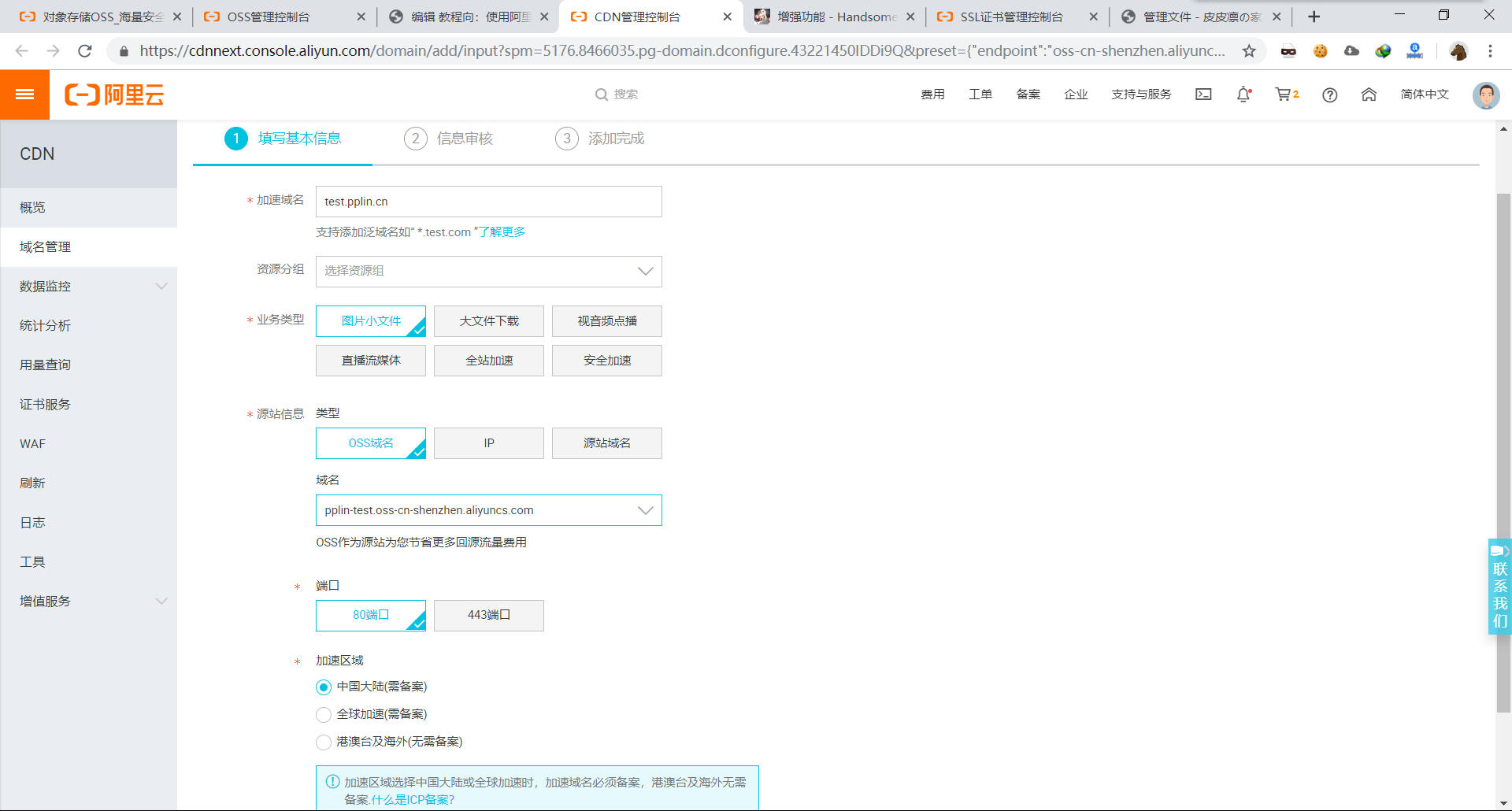Launch CloudShell terminal icon
The width and height of the screenshot is (1512, 811).
point(1203,94)
